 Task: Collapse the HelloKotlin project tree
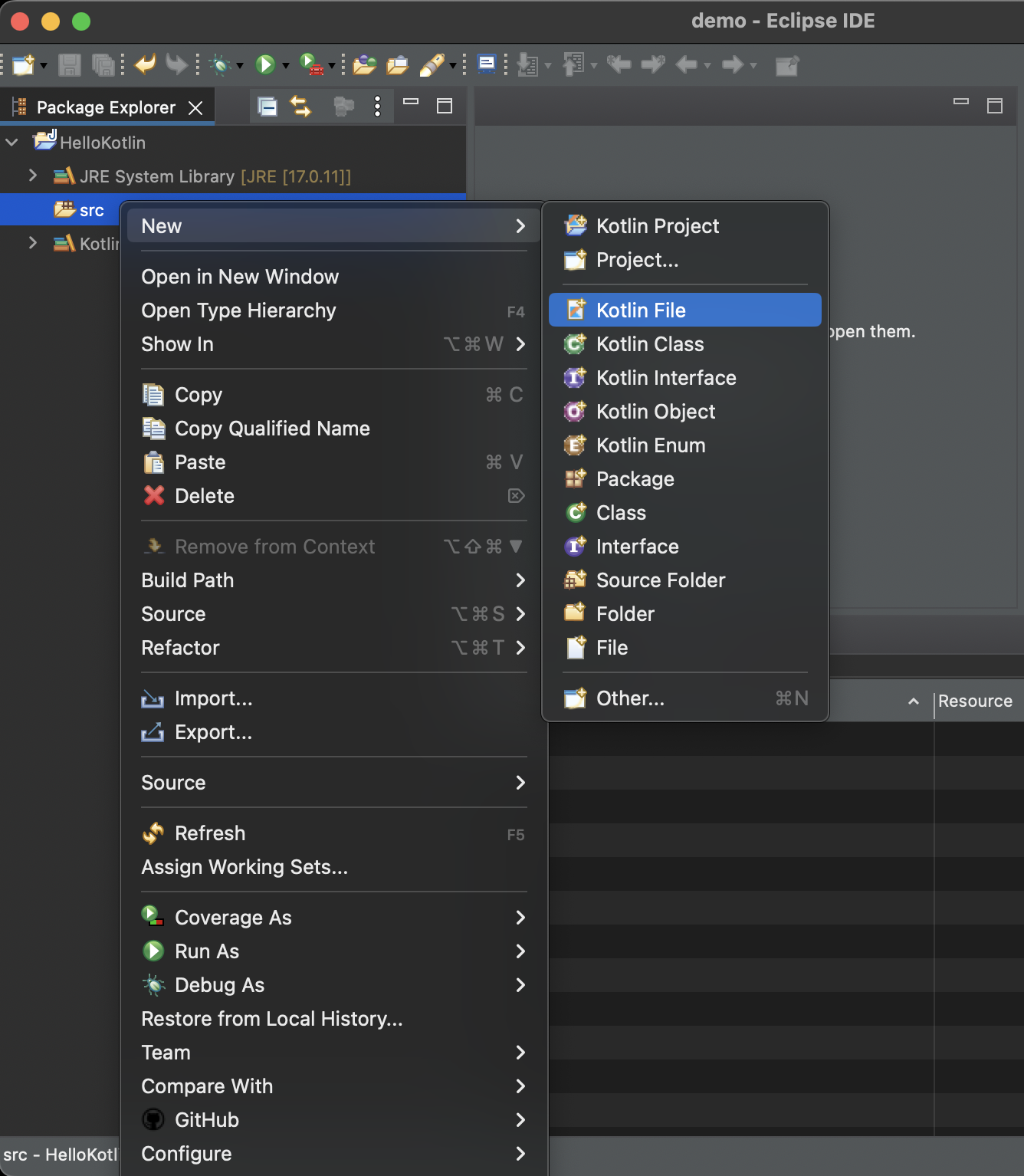pyautogui.click(x=12, y=143)
